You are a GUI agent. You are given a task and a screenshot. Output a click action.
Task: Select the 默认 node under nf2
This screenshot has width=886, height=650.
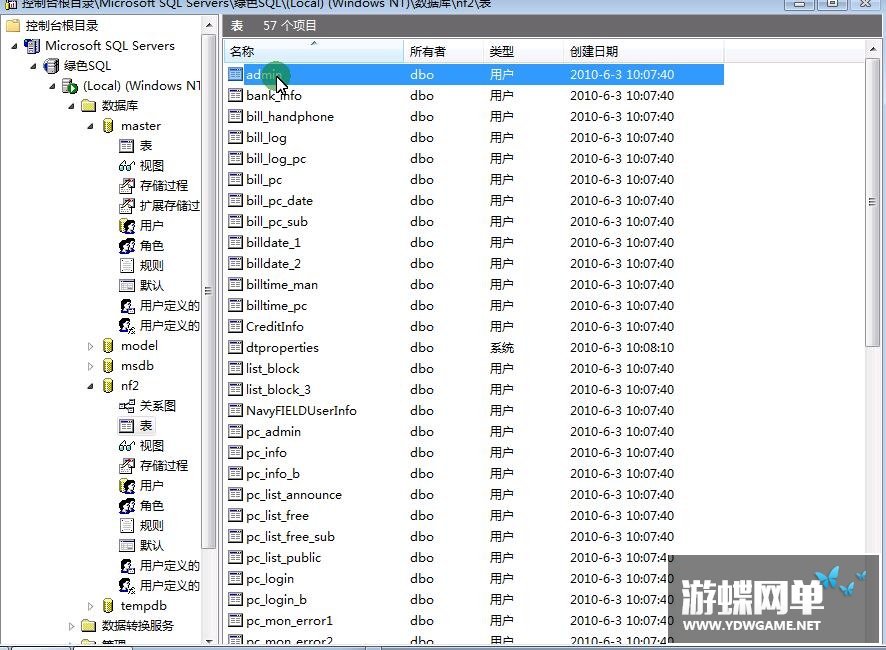click(x=151, y=545)
